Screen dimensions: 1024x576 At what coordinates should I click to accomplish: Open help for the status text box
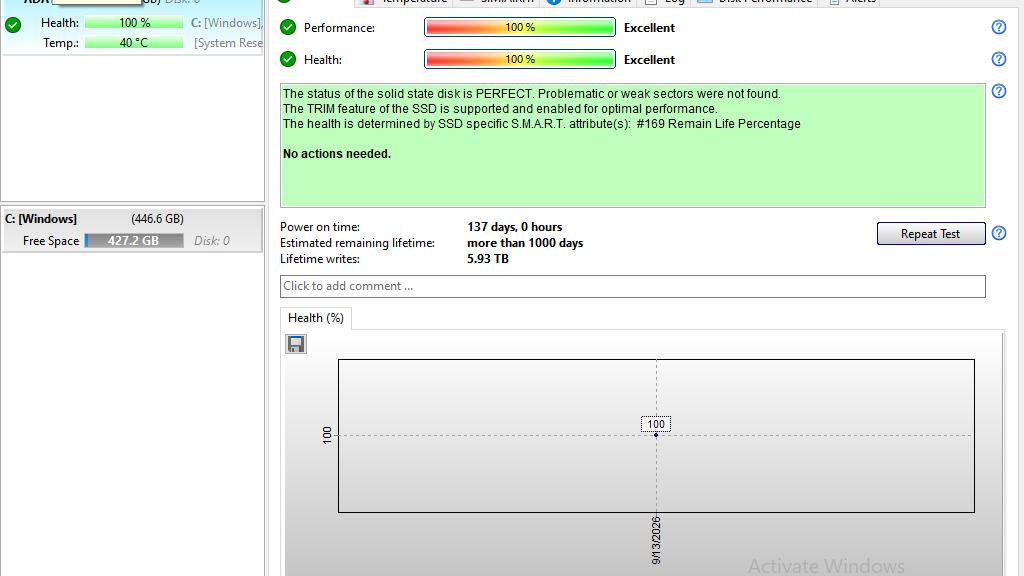pyautogui.click(x=999, y=91)
